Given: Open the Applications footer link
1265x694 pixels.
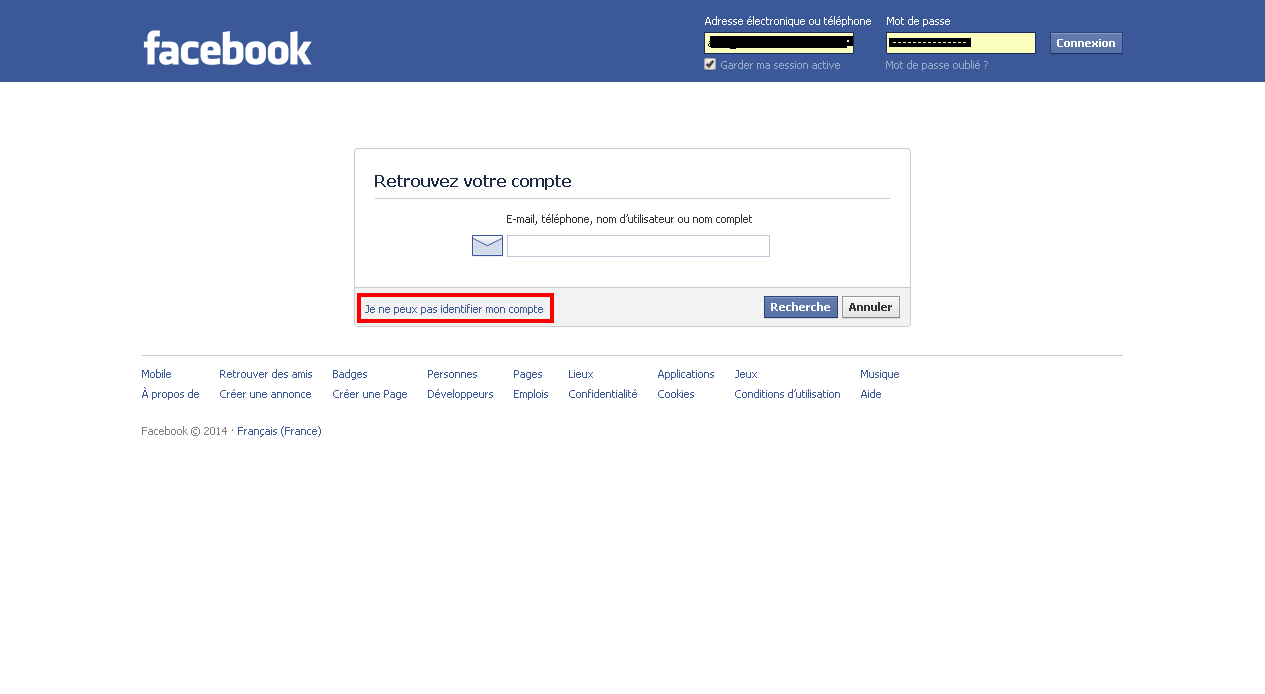Looking at the screenshot, I should [x=686, y=374].
